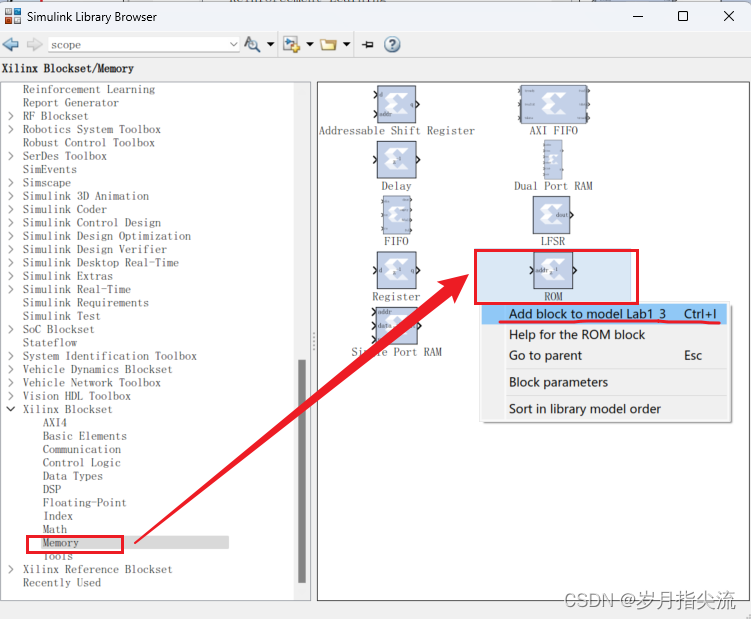Select the Delay block icon
Screen dimensions: 751x619
point(396,160)
